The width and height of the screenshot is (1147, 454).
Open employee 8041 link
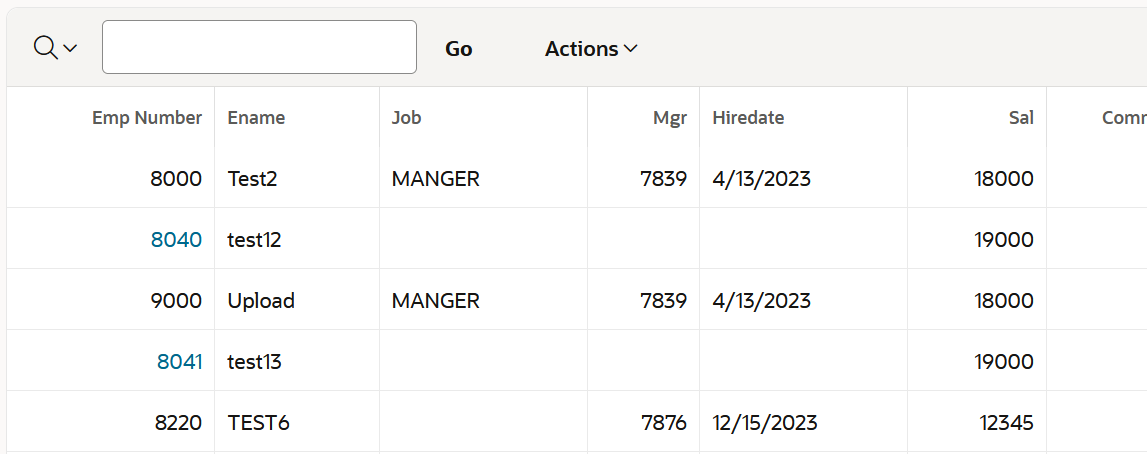click(179, 362)
